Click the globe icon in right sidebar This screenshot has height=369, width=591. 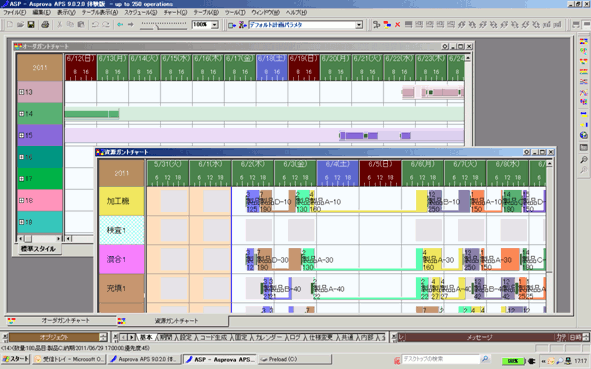tap(583, 135)
